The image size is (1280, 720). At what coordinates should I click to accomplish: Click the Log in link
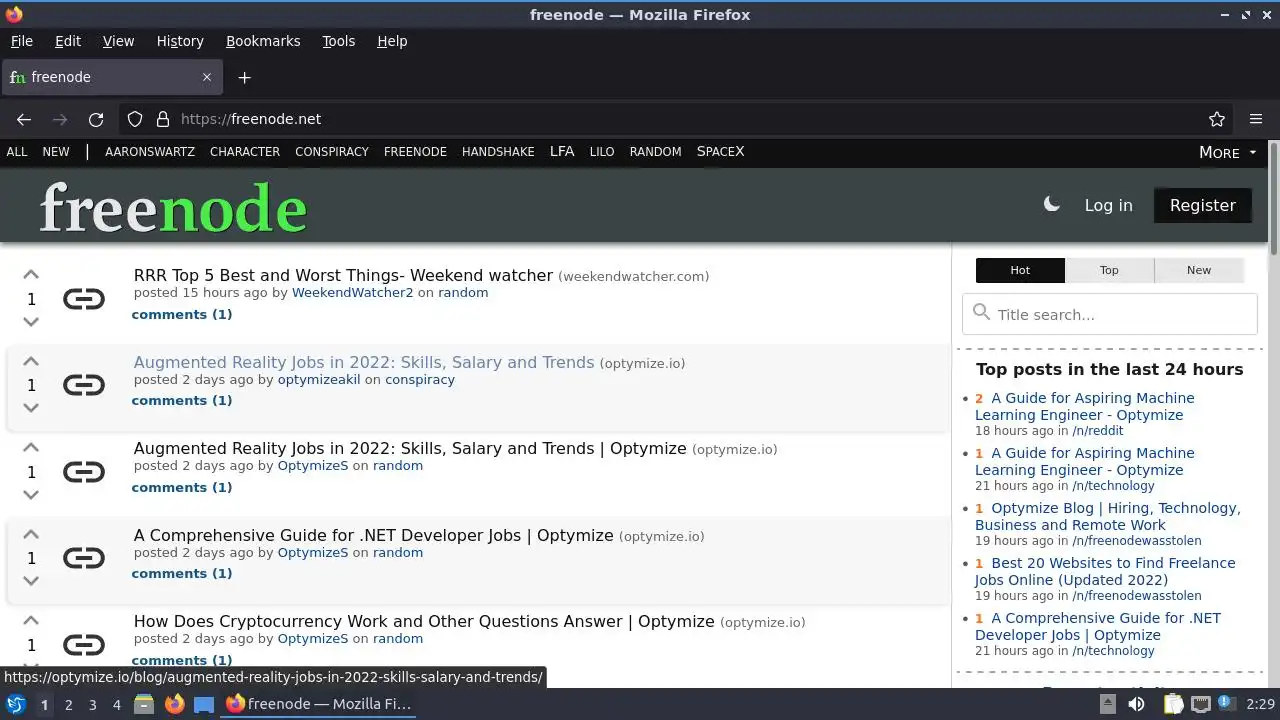click(1108, 205)
